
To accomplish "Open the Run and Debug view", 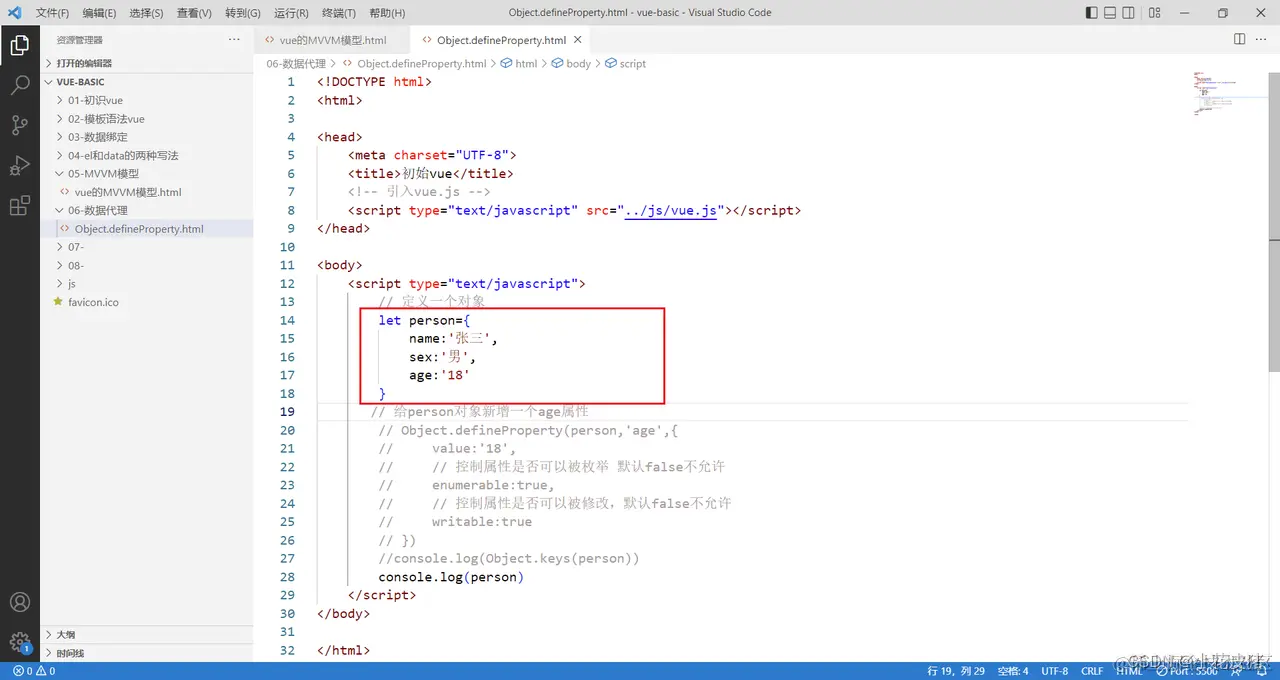I will (19, 166).
